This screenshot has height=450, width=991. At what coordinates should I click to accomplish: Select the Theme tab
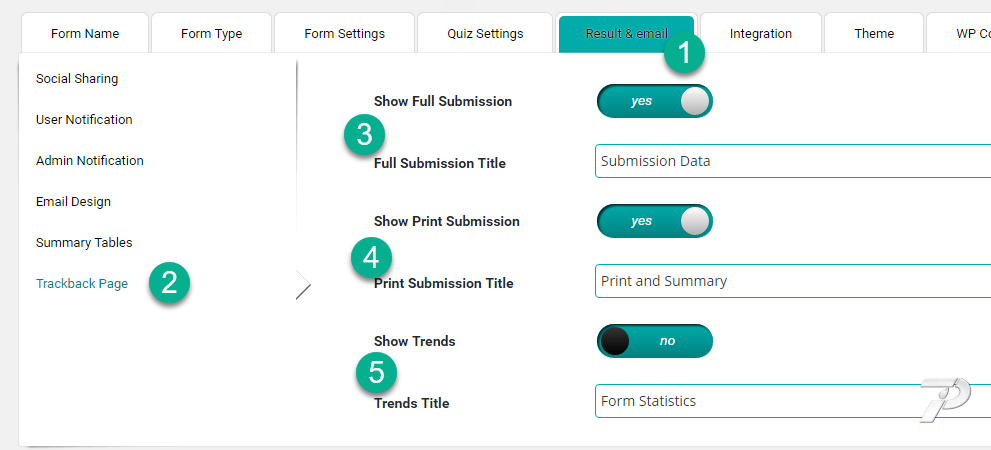tap(874, 33)
